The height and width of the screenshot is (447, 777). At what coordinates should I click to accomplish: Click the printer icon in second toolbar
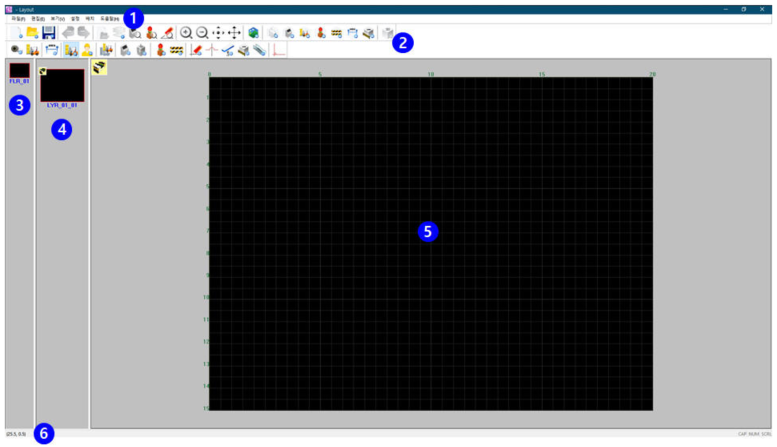[x=51, y=50]
